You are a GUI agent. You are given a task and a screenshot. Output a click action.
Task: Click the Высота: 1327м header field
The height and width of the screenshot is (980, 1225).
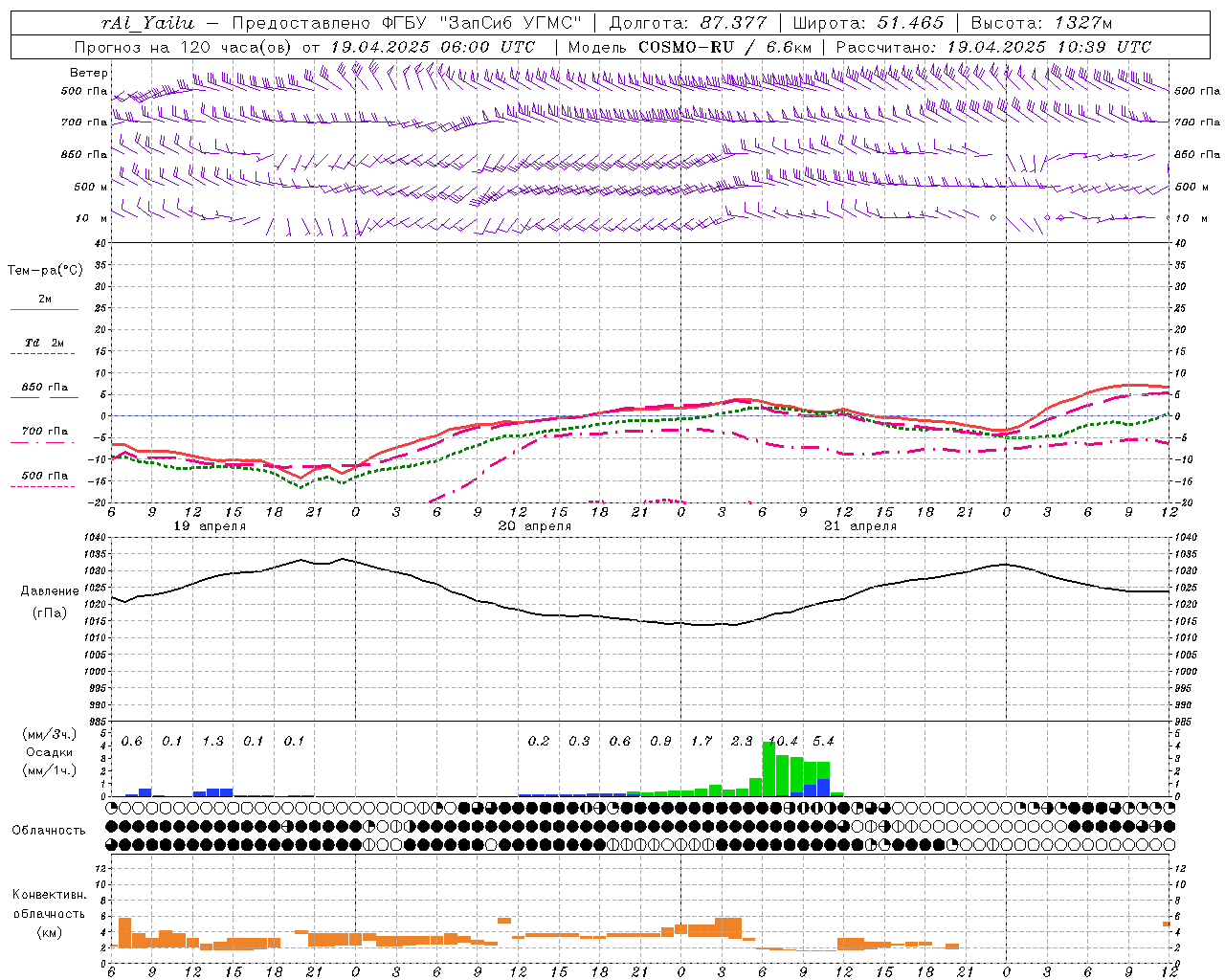click(1041, 23)
